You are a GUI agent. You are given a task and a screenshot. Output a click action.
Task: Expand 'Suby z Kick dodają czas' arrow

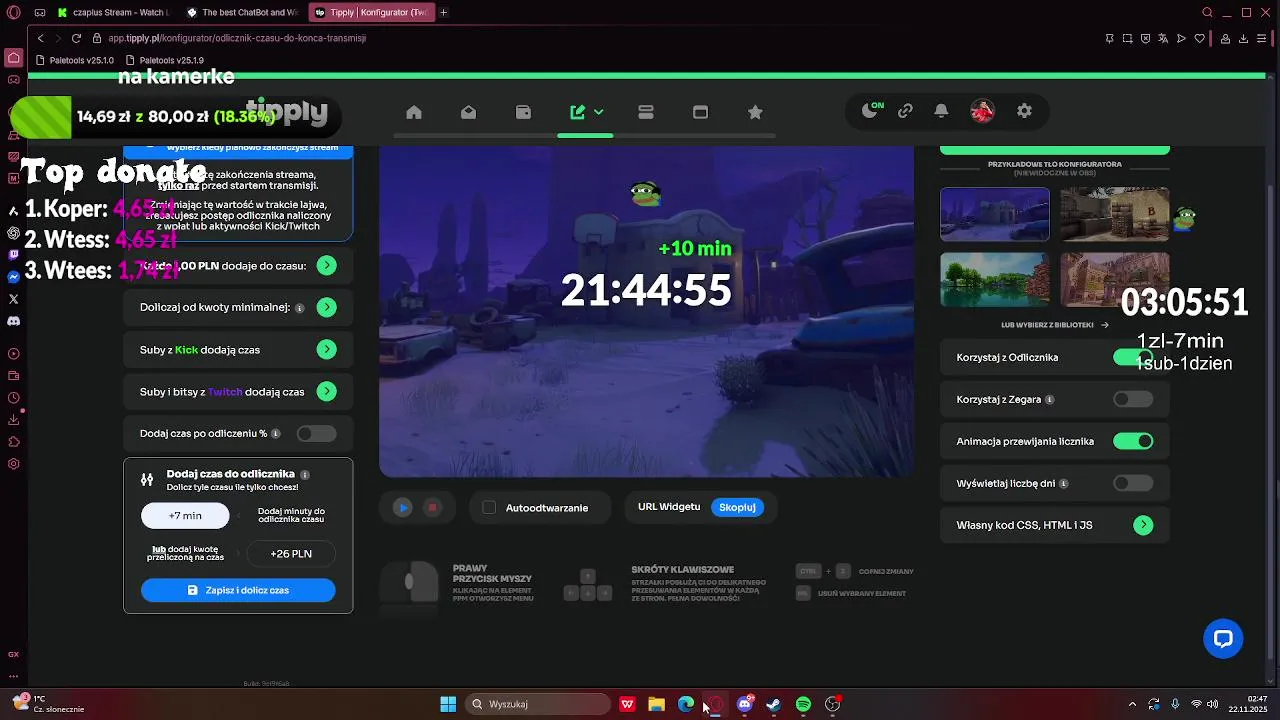pos(326,349)
